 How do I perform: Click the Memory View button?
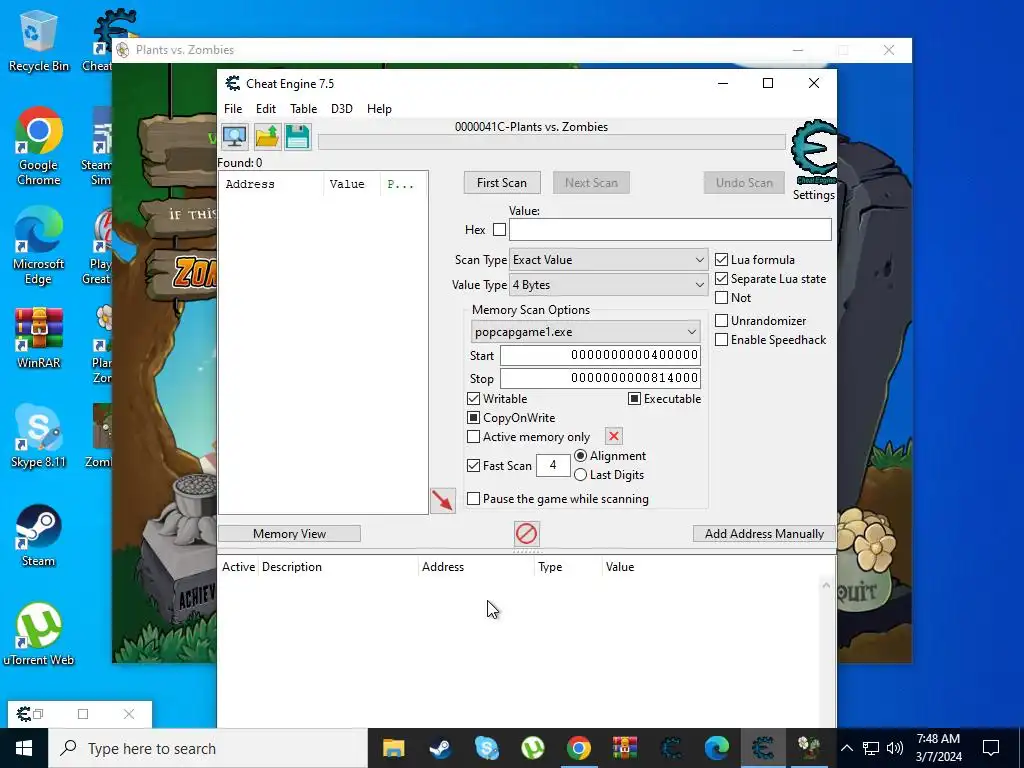click(x=289, y=534)
